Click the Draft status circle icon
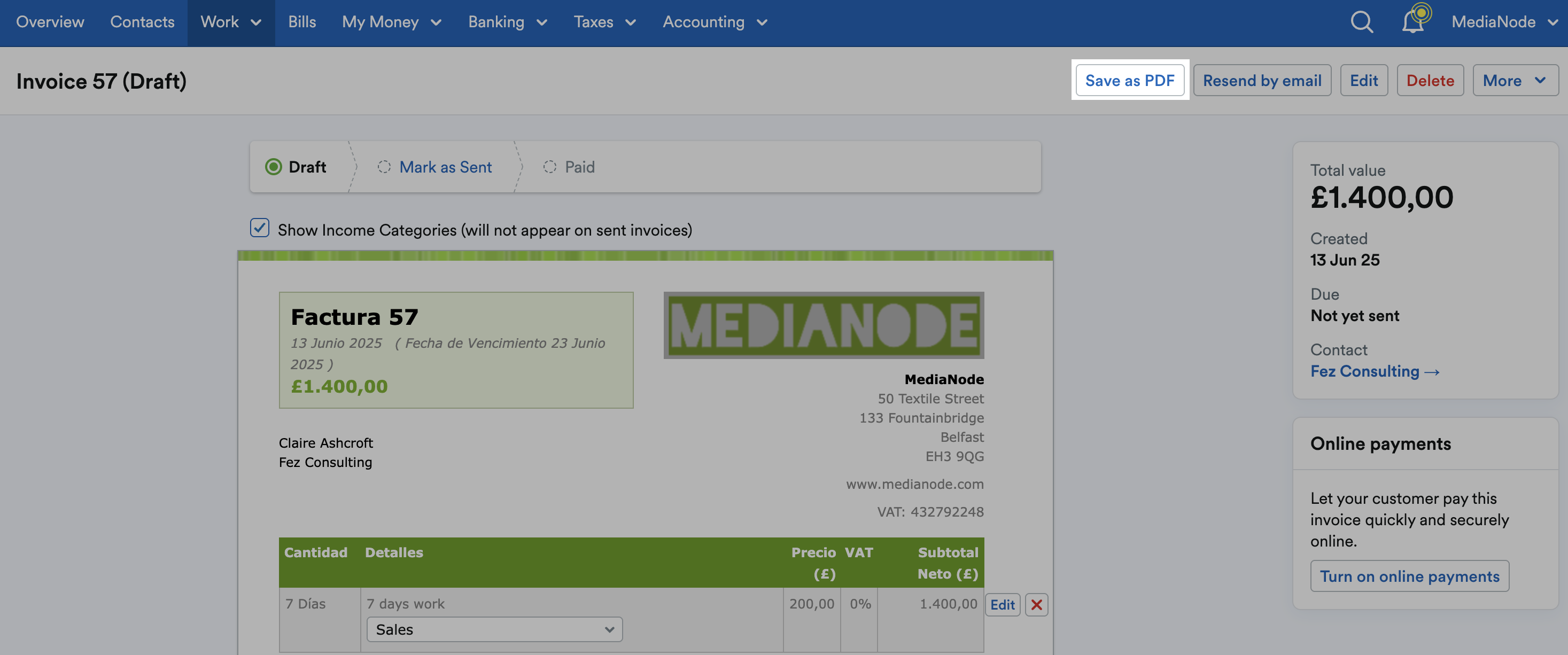Screen dimensions: 1568x655 pyautogui.click(x=273, y=167)
